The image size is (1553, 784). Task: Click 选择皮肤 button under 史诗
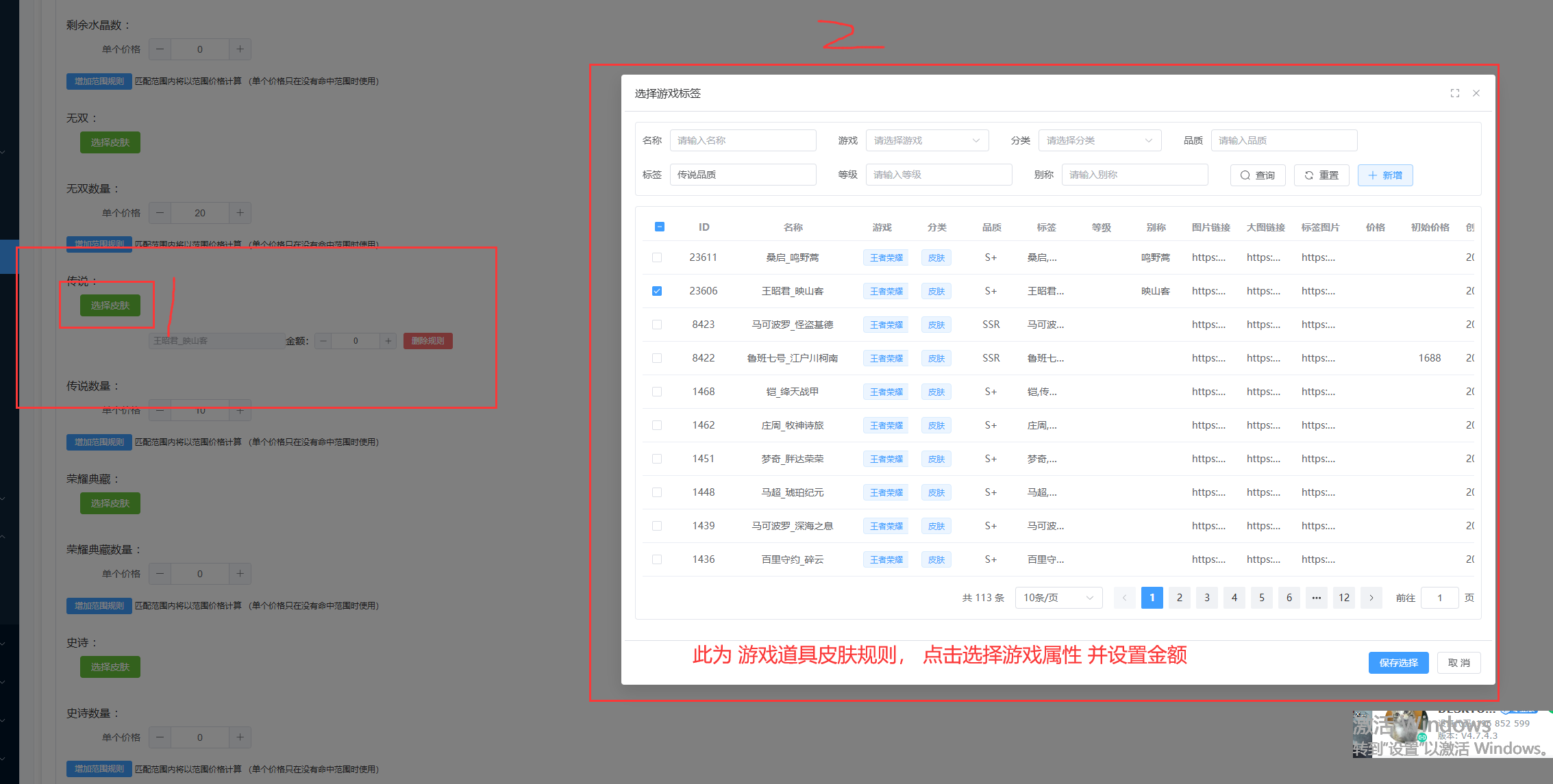pyautogui.click(x=110, y=667)
